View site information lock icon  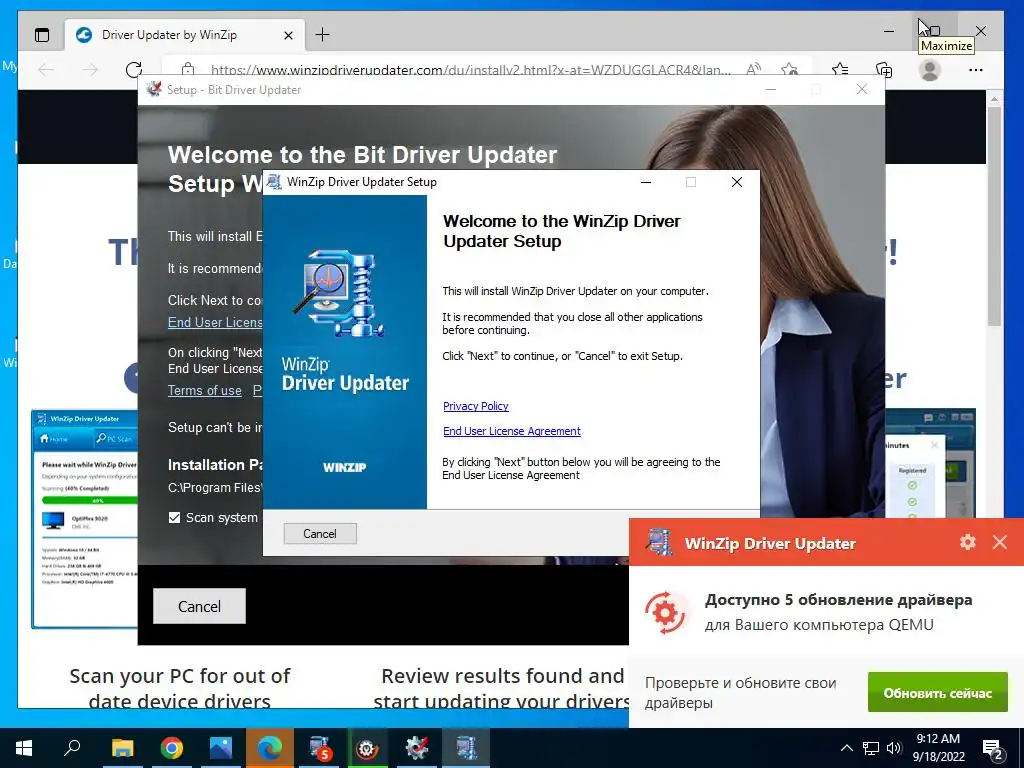188,69
